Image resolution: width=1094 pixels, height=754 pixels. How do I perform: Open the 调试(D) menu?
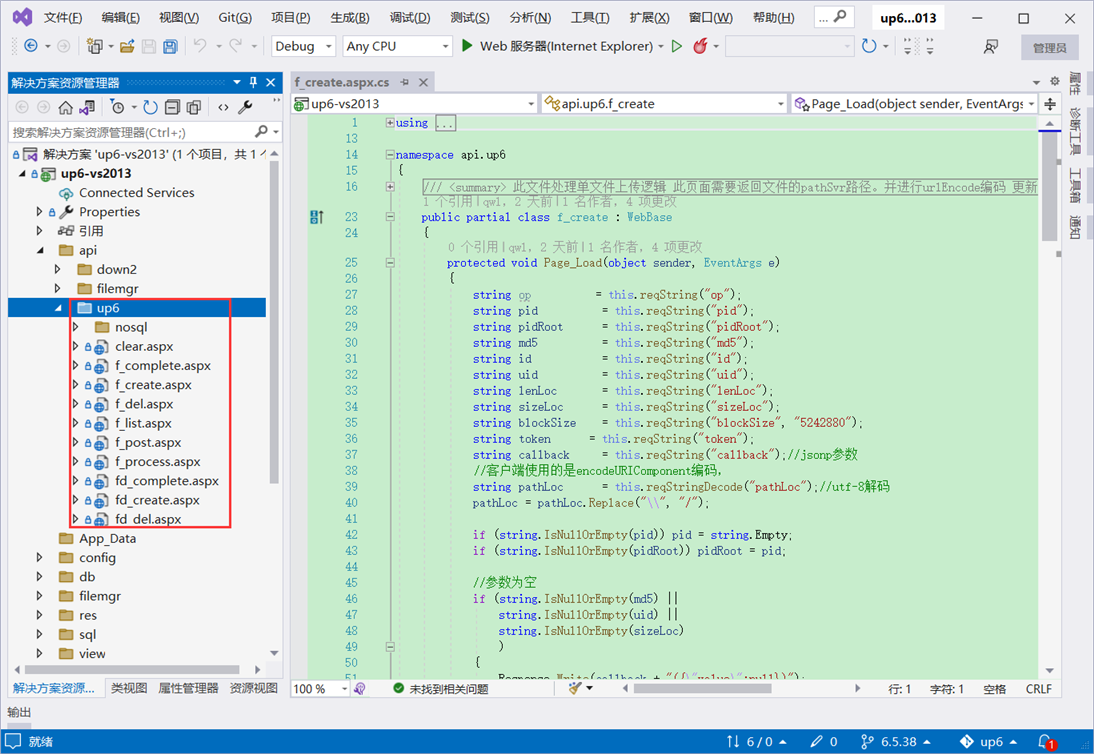pos(410,17)
